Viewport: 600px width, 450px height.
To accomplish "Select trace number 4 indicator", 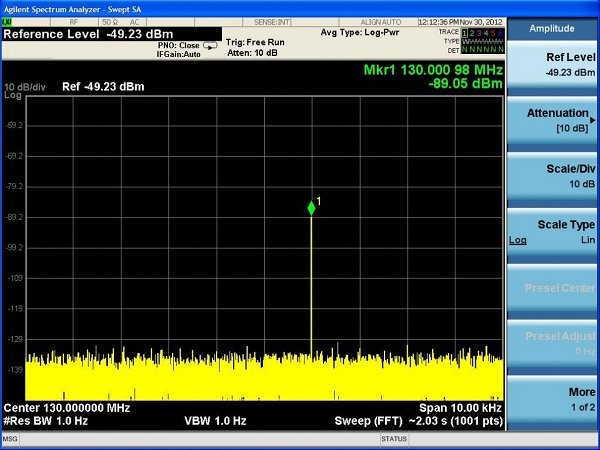I will [486, 33].
